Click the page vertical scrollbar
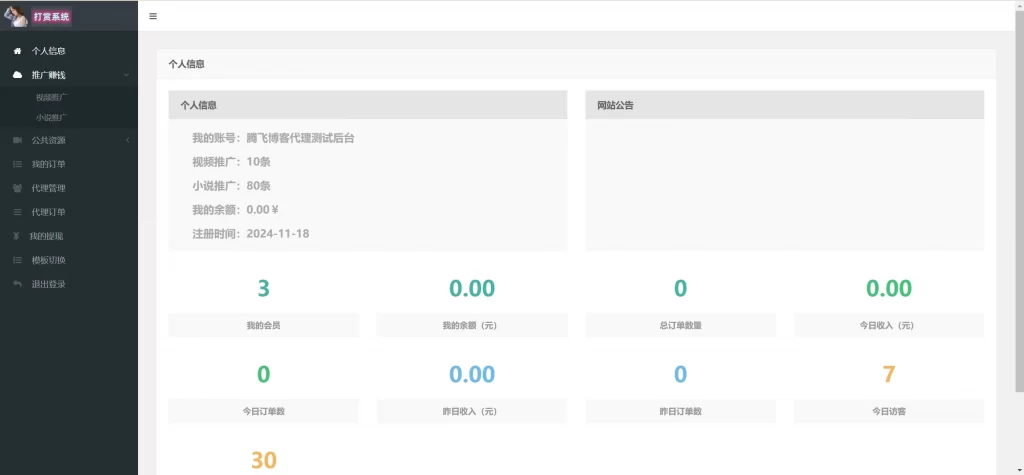Screen dimensions: 1024x475 point(1018,200)
